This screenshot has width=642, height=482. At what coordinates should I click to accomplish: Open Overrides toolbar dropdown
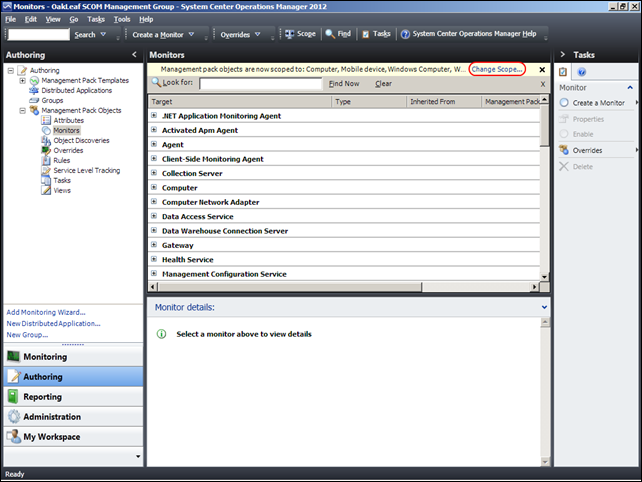258,34
